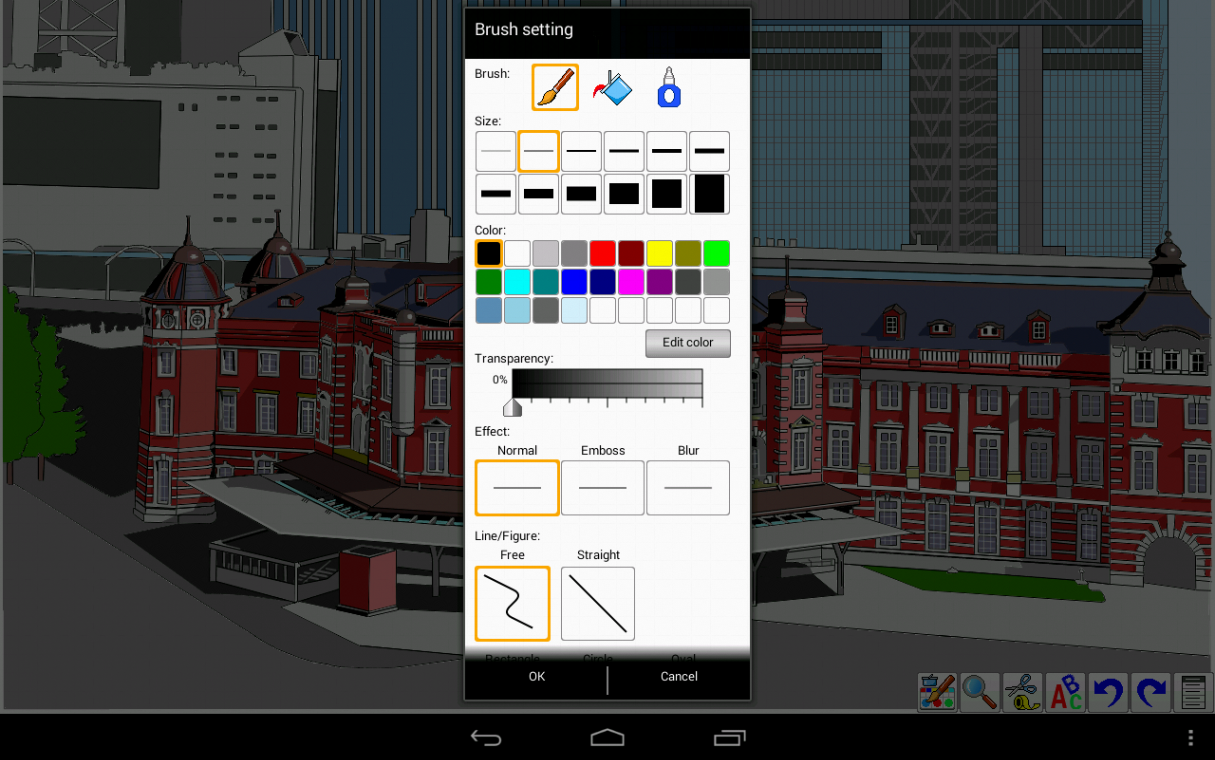The height and width of the screenshot is (760, 1215).
Task: Choose the largest brush size square
Action: tap(709, 194)
